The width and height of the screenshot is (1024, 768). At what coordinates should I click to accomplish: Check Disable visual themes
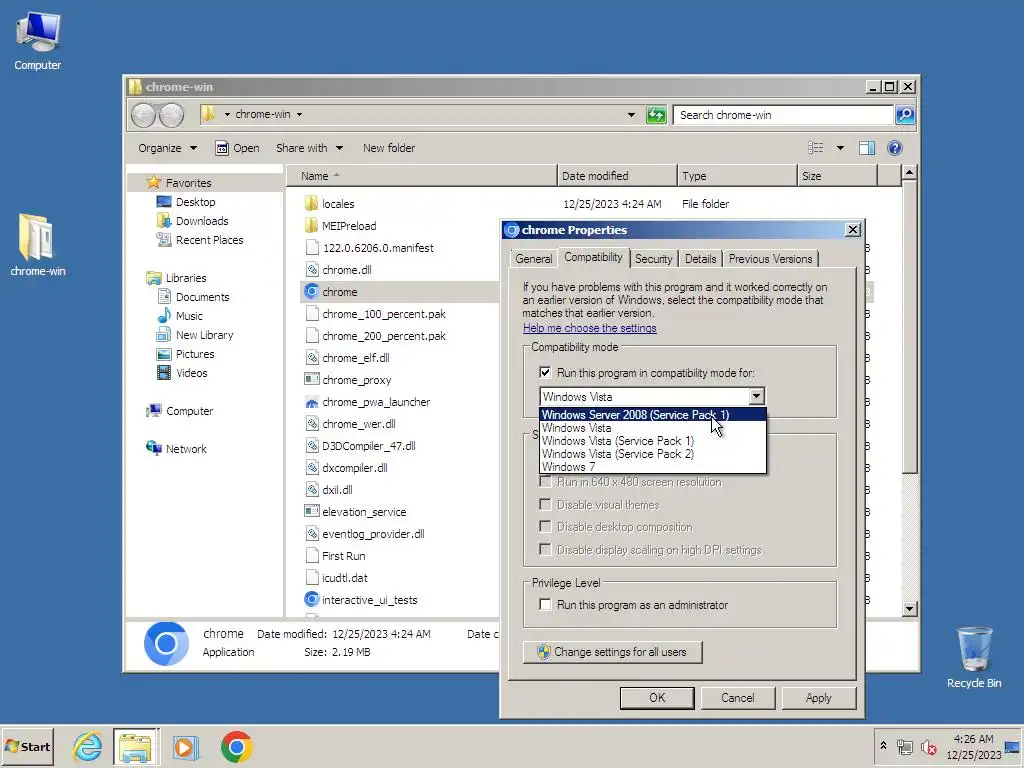click(x=545, y=504)
